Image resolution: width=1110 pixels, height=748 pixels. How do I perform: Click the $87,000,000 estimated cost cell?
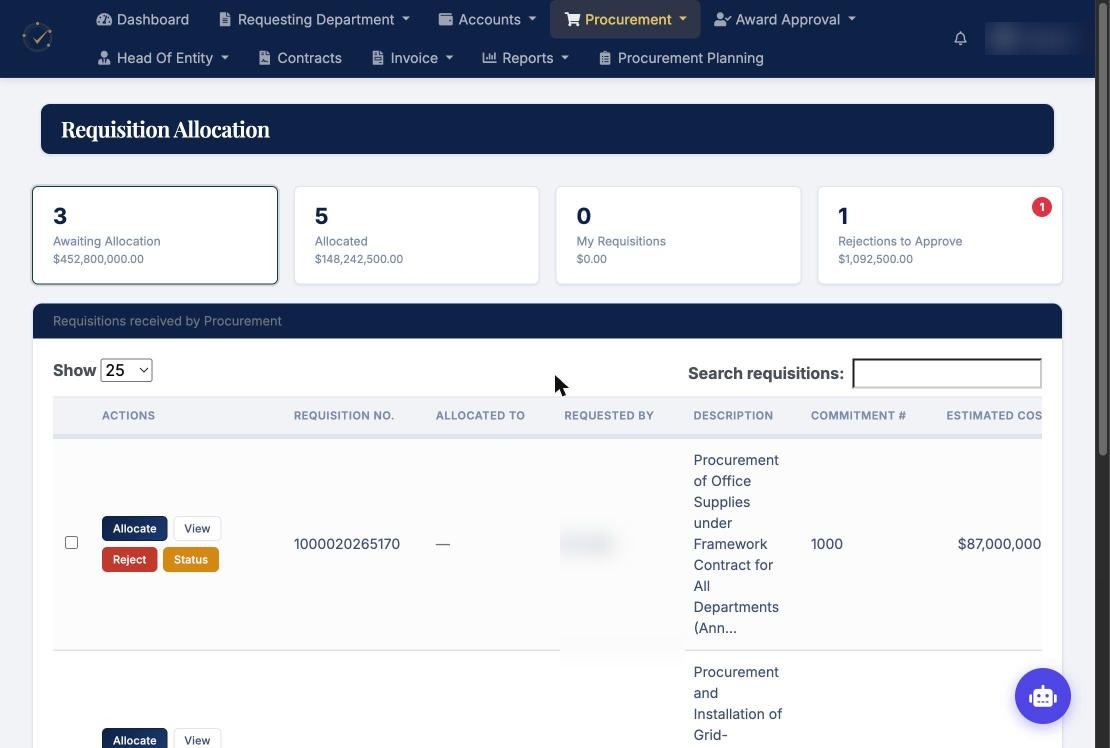pos(999,544)
